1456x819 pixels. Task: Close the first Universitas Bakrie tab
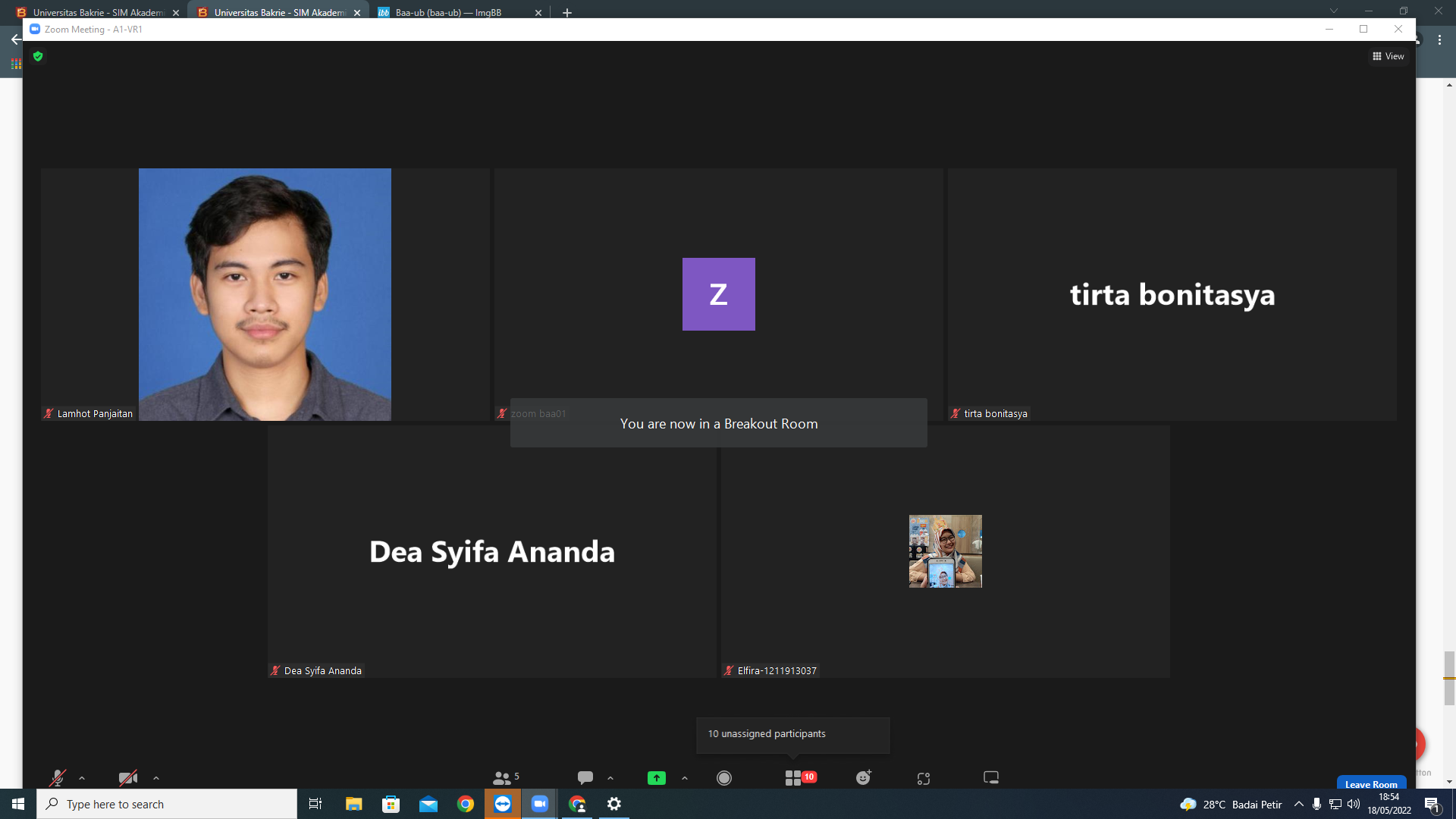point(176,13)
